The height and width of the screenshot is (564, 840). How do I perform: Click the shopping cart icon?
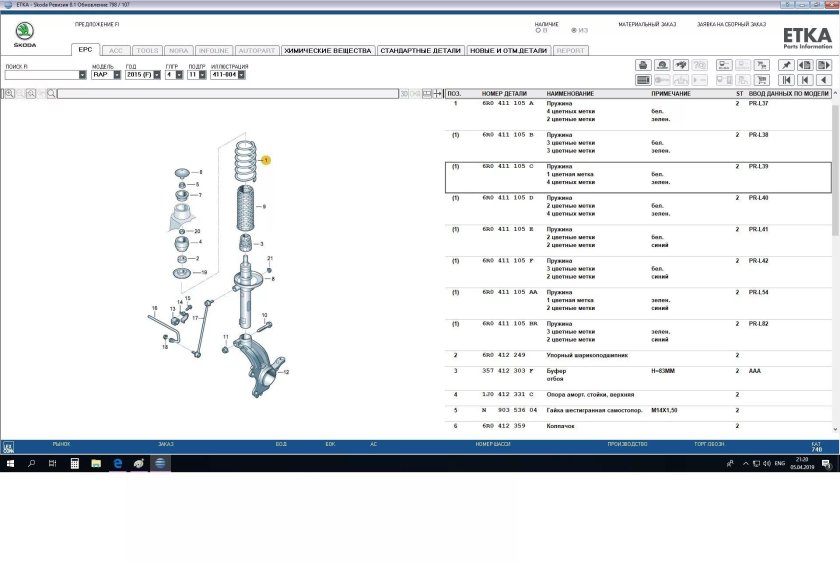point(761,80)
